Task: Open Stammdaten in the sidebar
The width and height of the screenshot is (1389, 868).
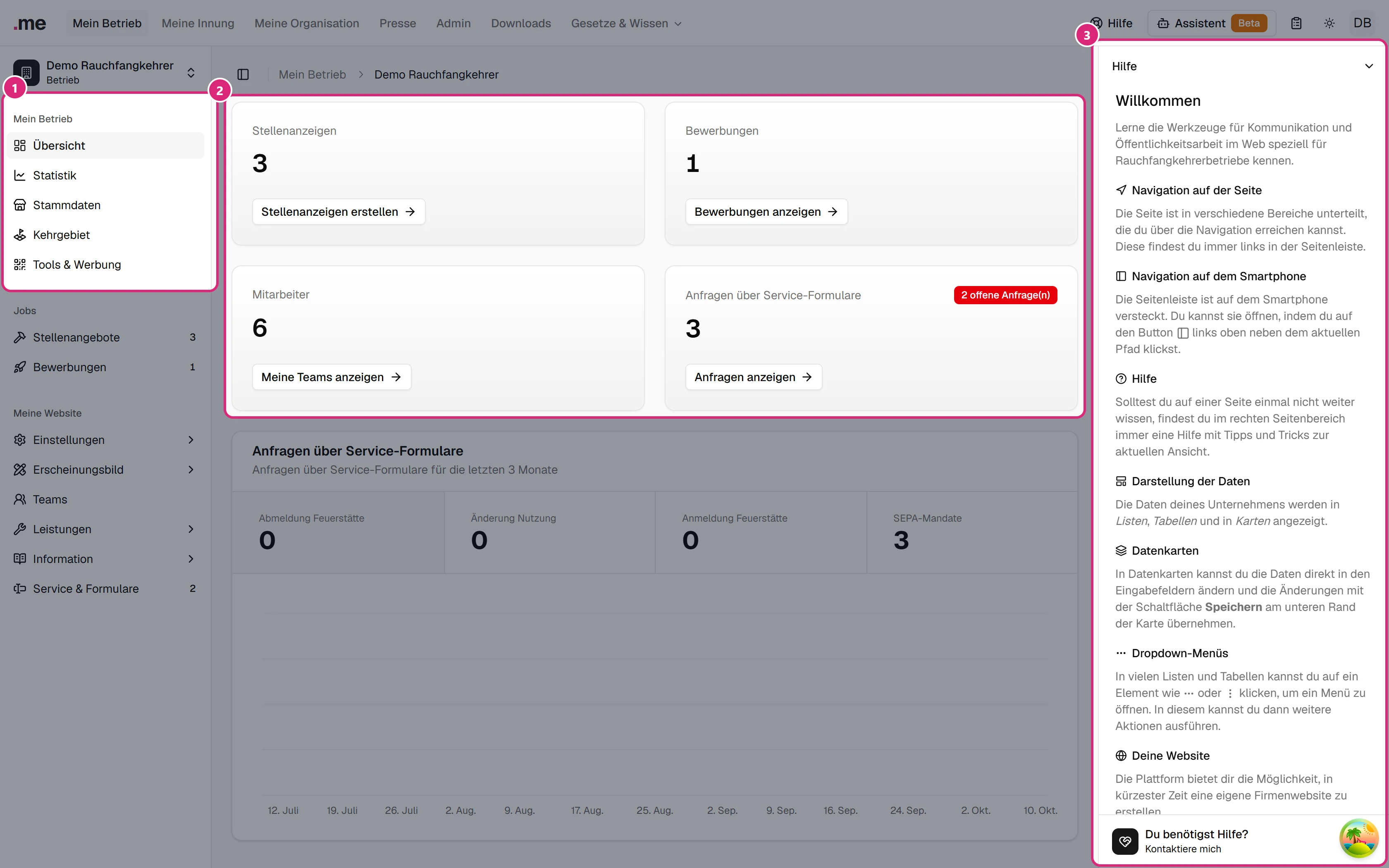Action: (105, 205)
